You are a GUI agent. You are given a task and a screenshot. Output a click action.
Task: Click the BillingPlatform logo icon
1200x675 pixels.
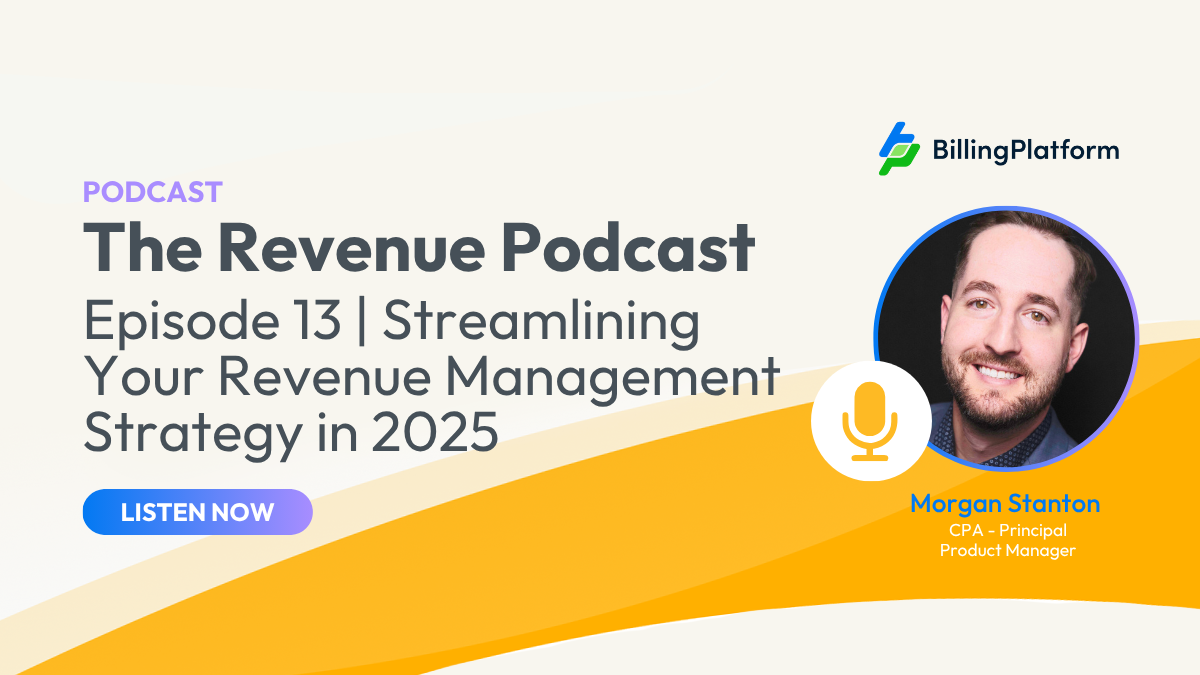pos(898,149)
